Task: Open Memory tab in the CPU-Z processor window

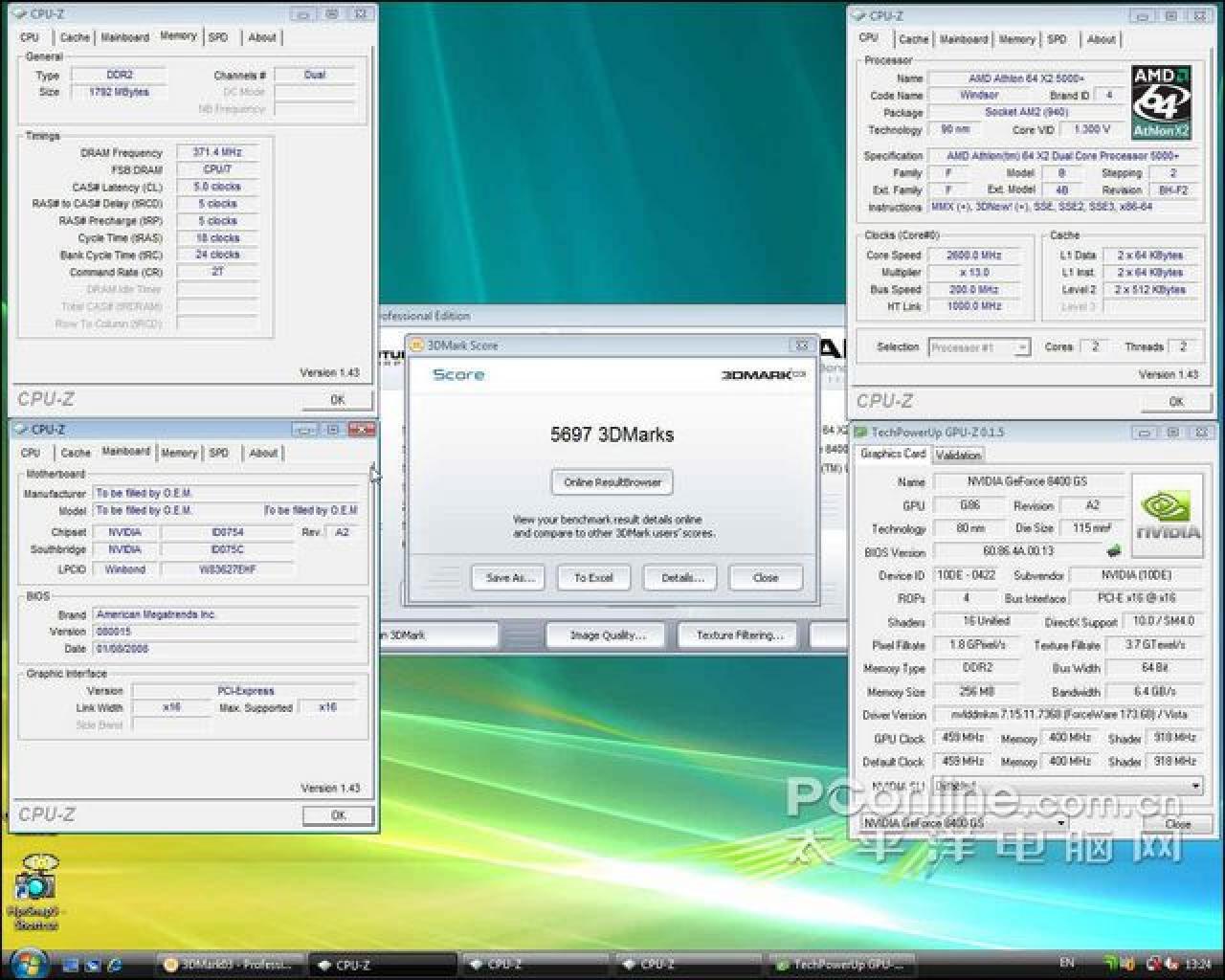Action: point(1016,39)
